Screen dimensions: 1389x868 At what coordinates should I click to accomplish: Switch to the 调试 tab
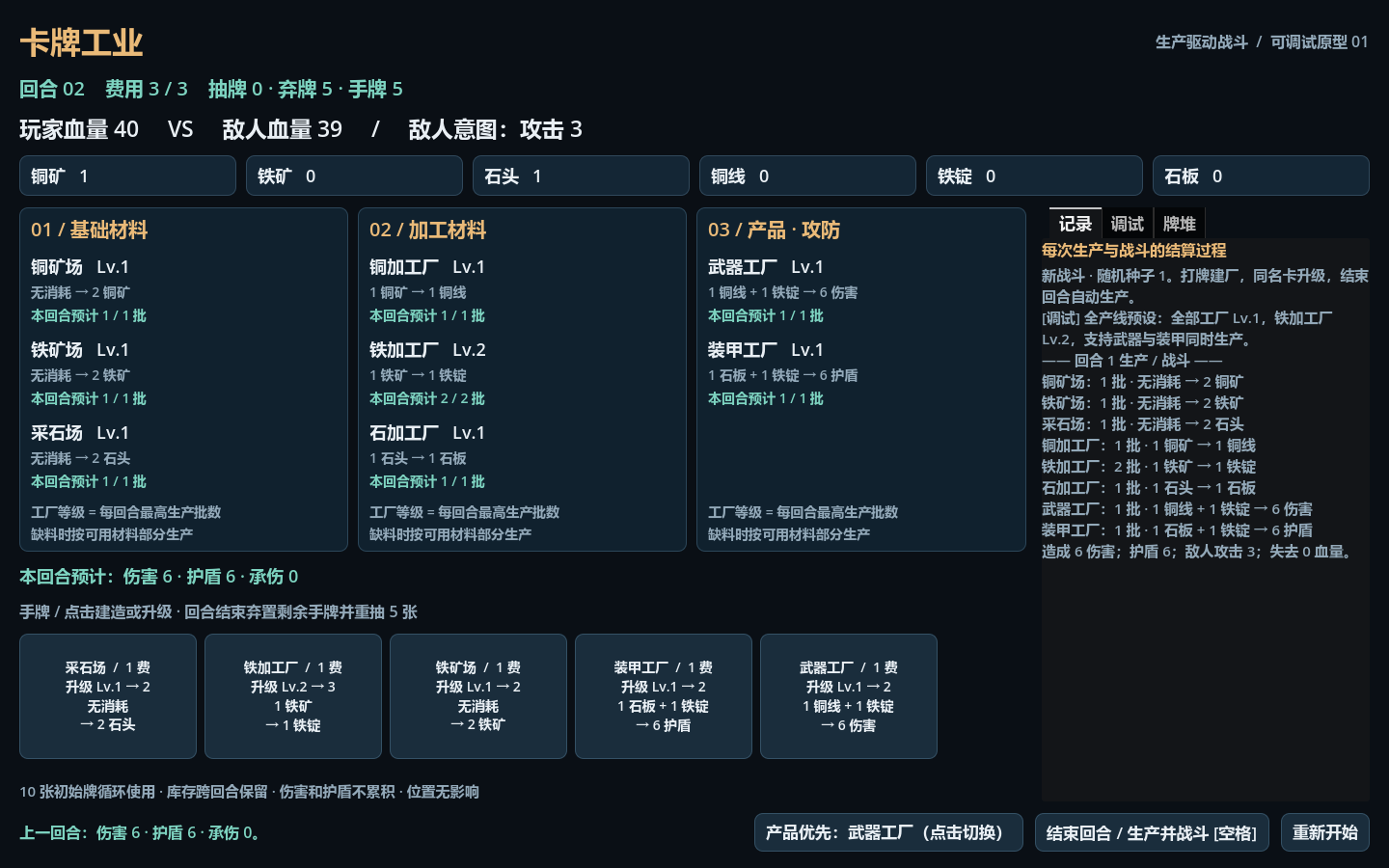pyautogui.click(x=1127, y=224)
